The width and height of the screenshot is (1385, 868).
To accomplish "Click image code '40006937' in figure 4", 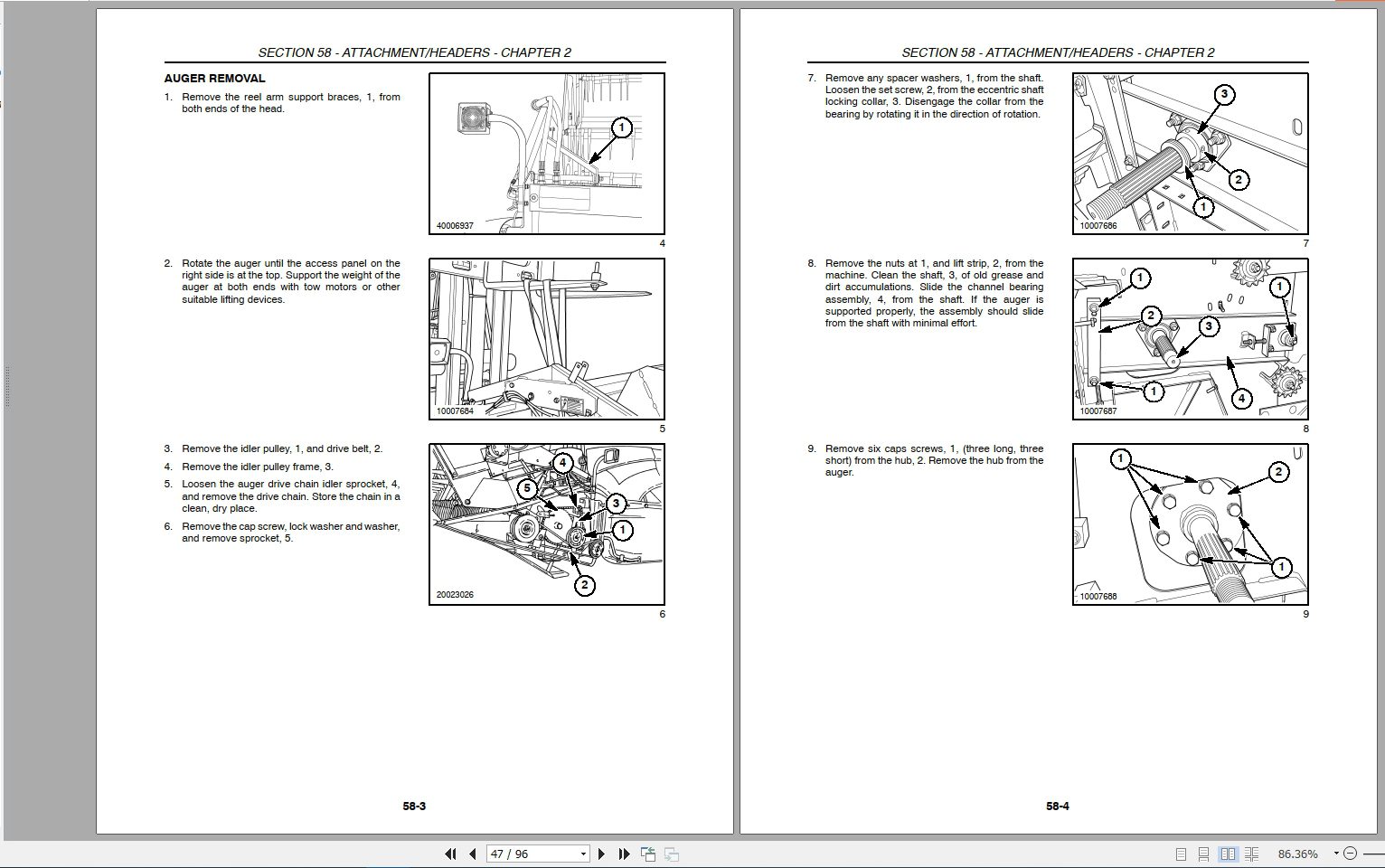I will [x=455, y=225].
